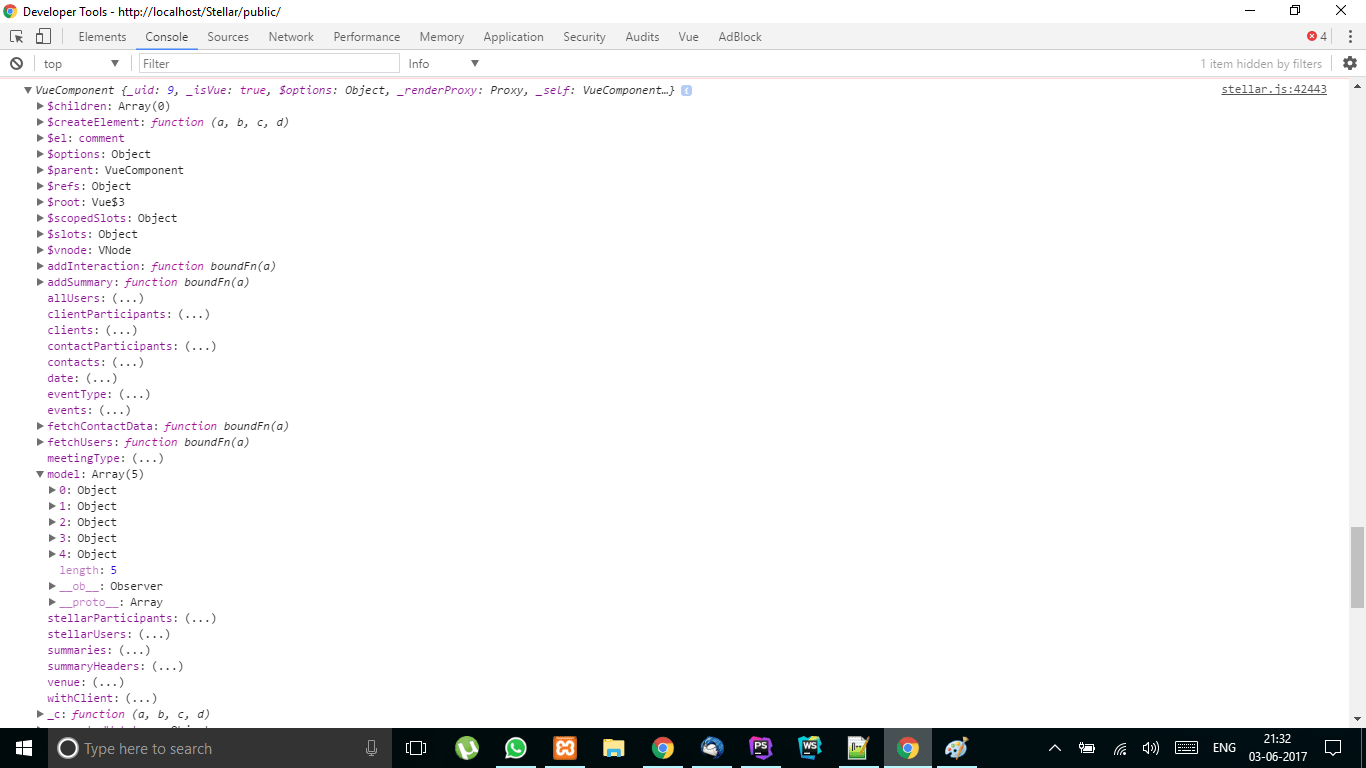Screen dimensions: 1366x768
Task: Activate the inspect element picker icon
Action: coord(17,36)
